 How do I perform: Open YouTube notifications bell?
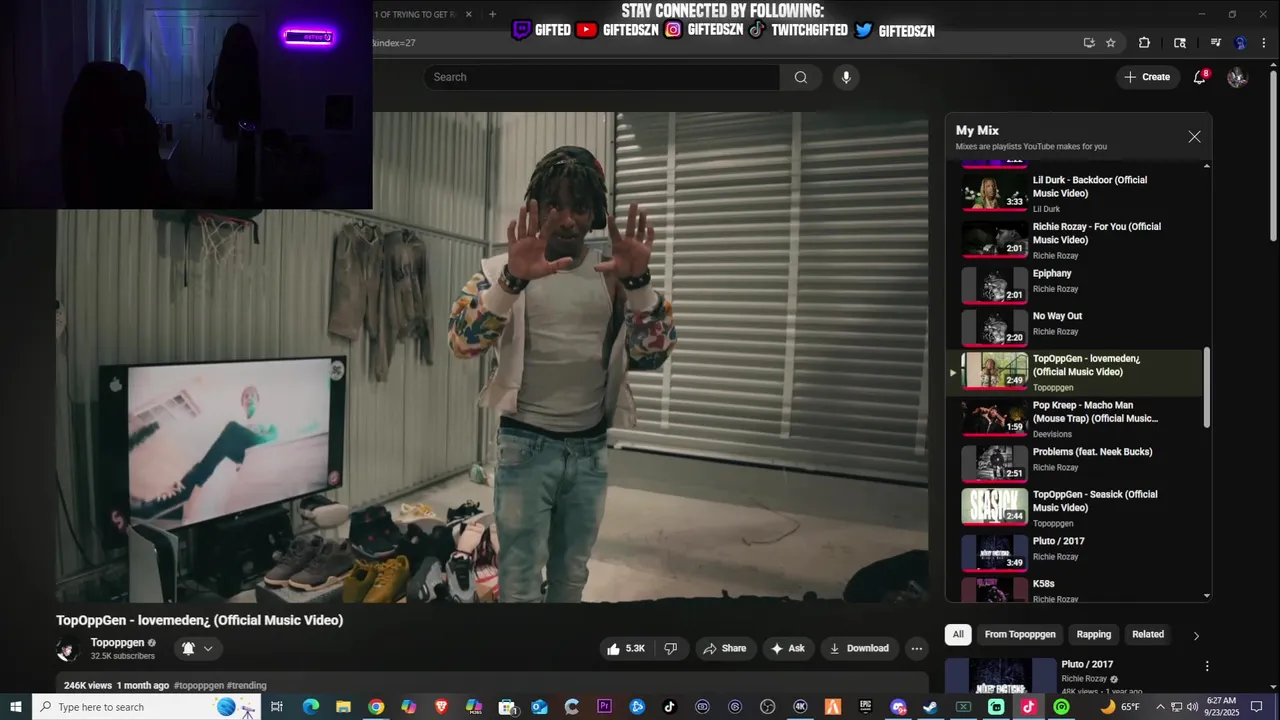(x=1200, y=77)
